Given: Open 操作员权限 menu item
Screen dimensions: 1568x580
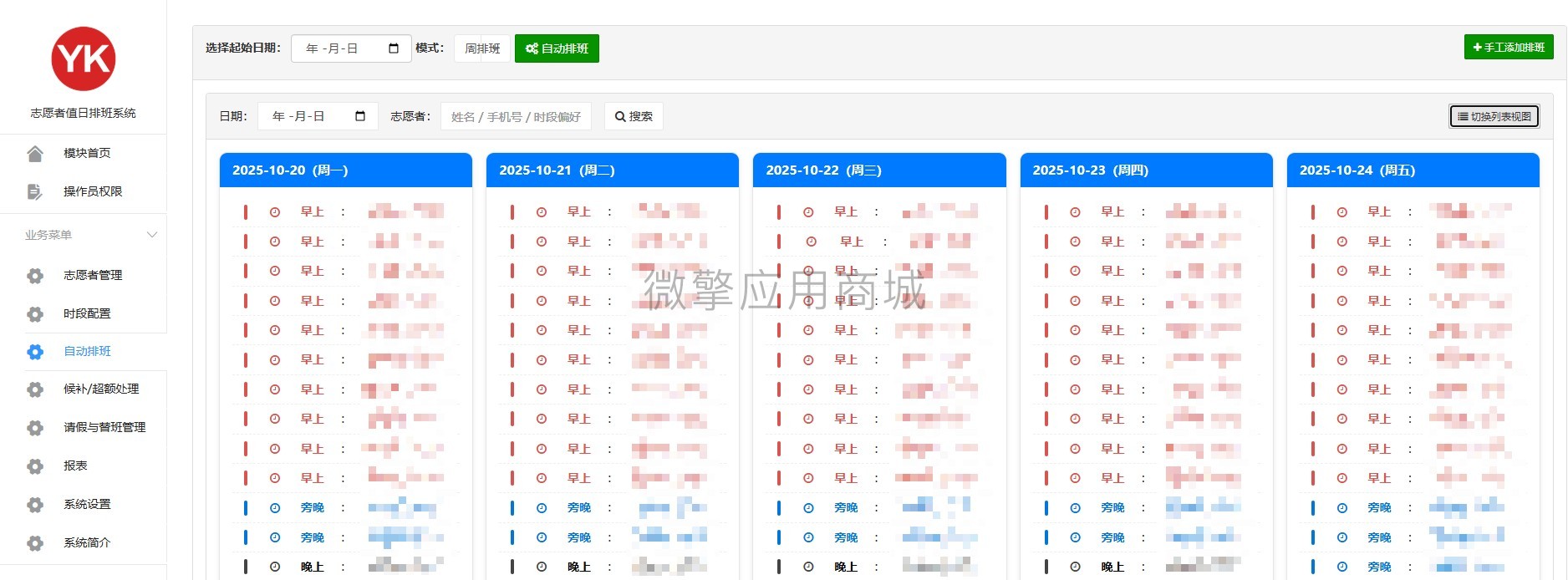Looking at the screenshot, I should [x=93, y=191].
